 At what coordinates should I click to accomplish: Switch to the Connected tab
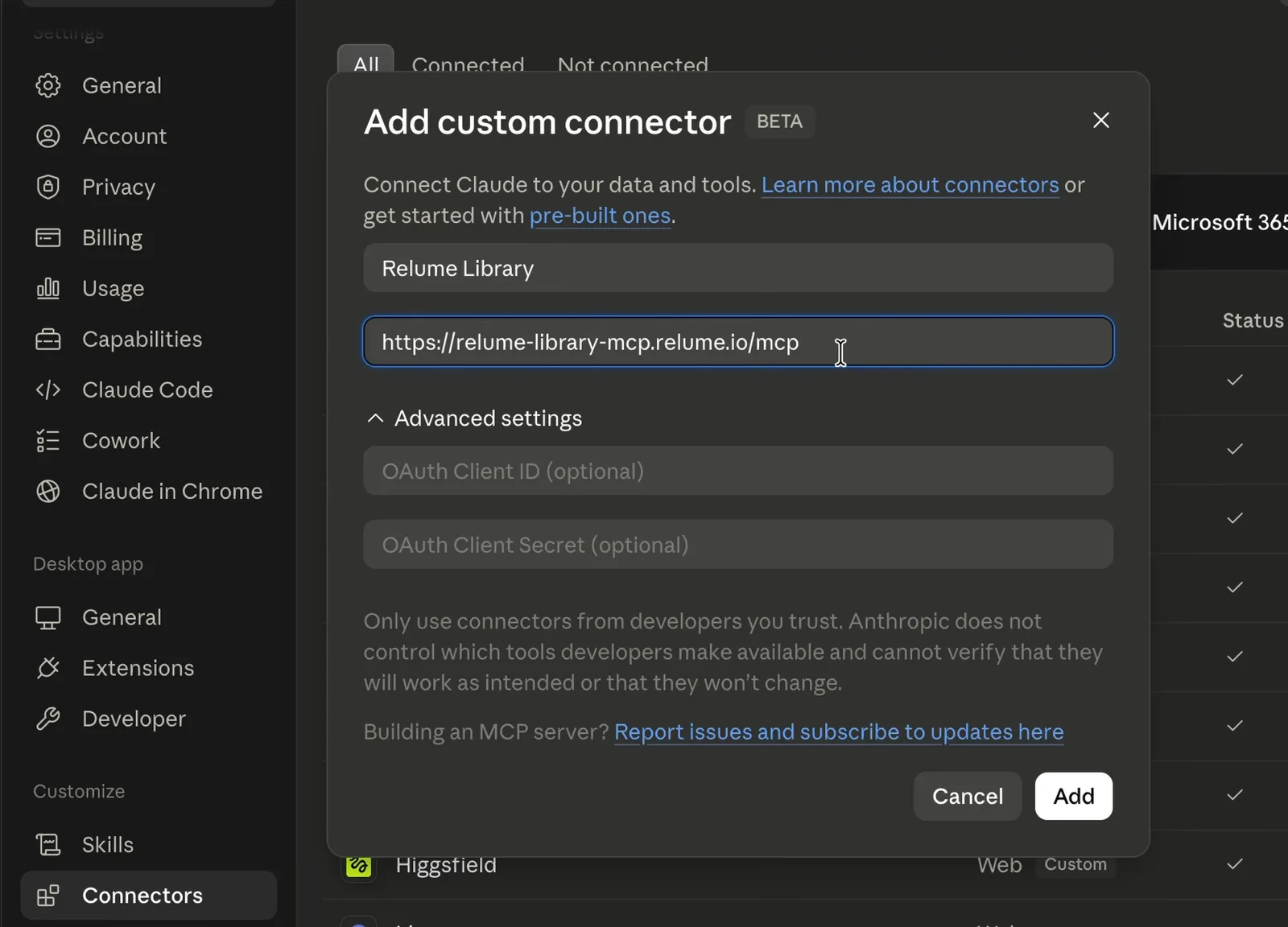coord(468,63)
